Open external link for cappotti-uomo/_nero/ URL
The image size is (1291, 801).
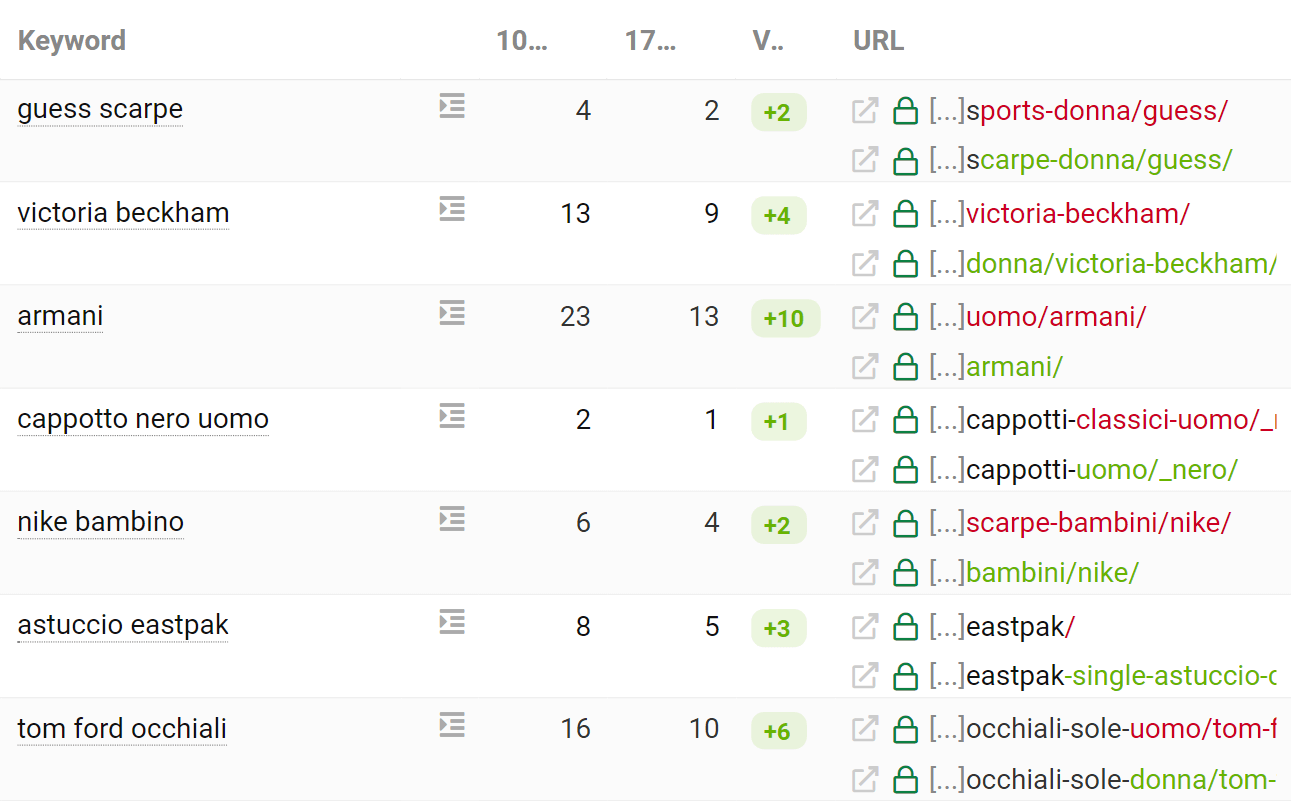tap(865, 469)
